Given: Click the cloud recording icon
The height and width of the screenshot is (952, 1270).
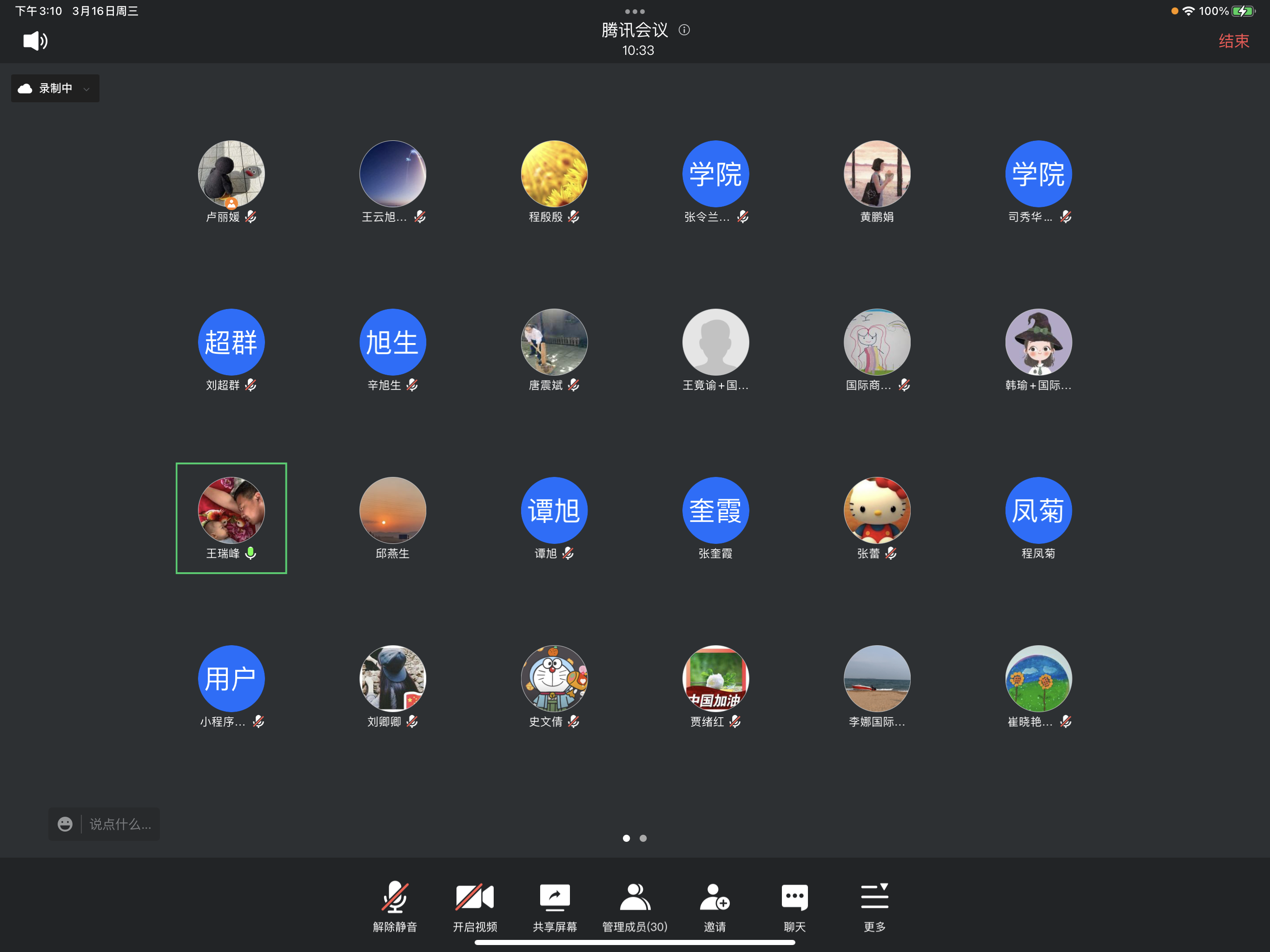Looking at the screenshot, I should click(x=25, y=88).
